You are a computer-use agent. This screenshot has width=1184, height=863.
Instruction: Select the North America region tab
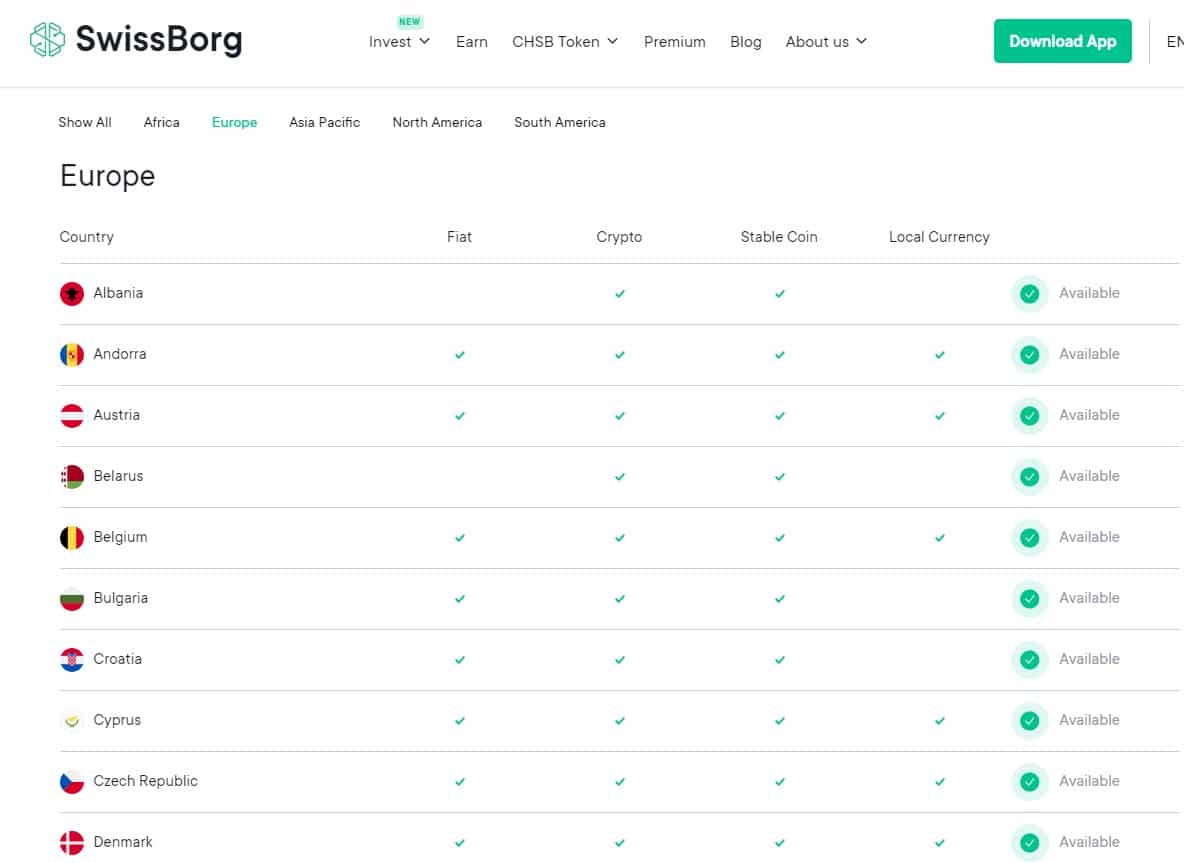(437, 122)
